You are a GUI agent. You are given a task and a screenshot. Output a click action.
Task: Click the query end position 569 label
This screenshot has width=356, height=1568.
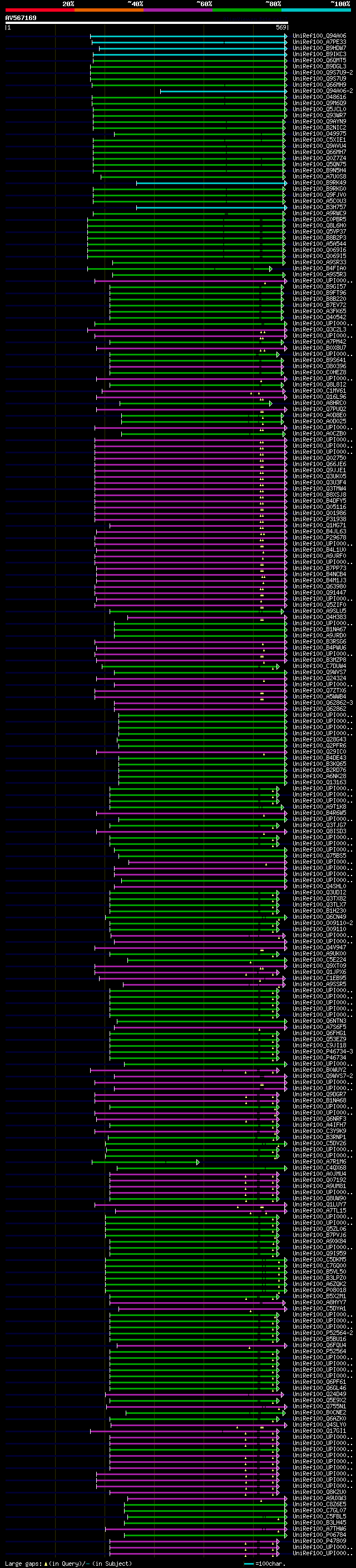(281, 27)
